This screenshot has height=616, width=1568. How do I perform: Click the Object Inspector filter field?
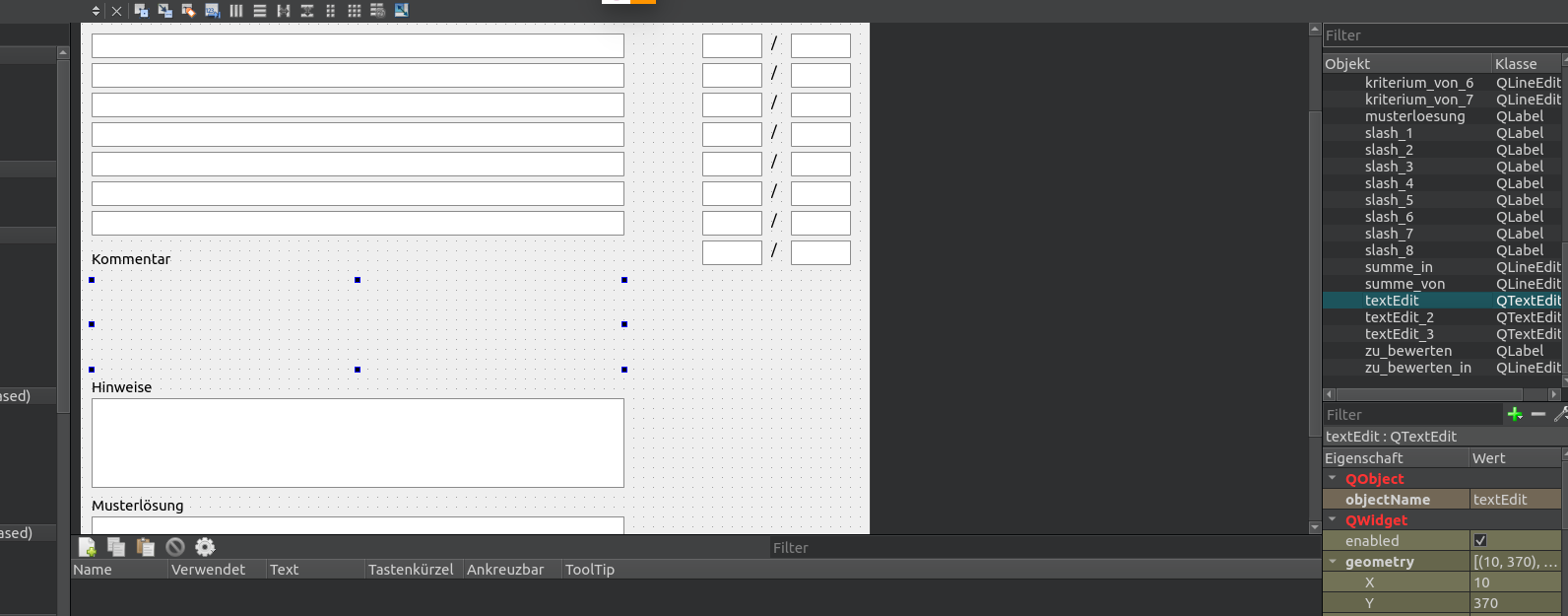pos(1445,35)
